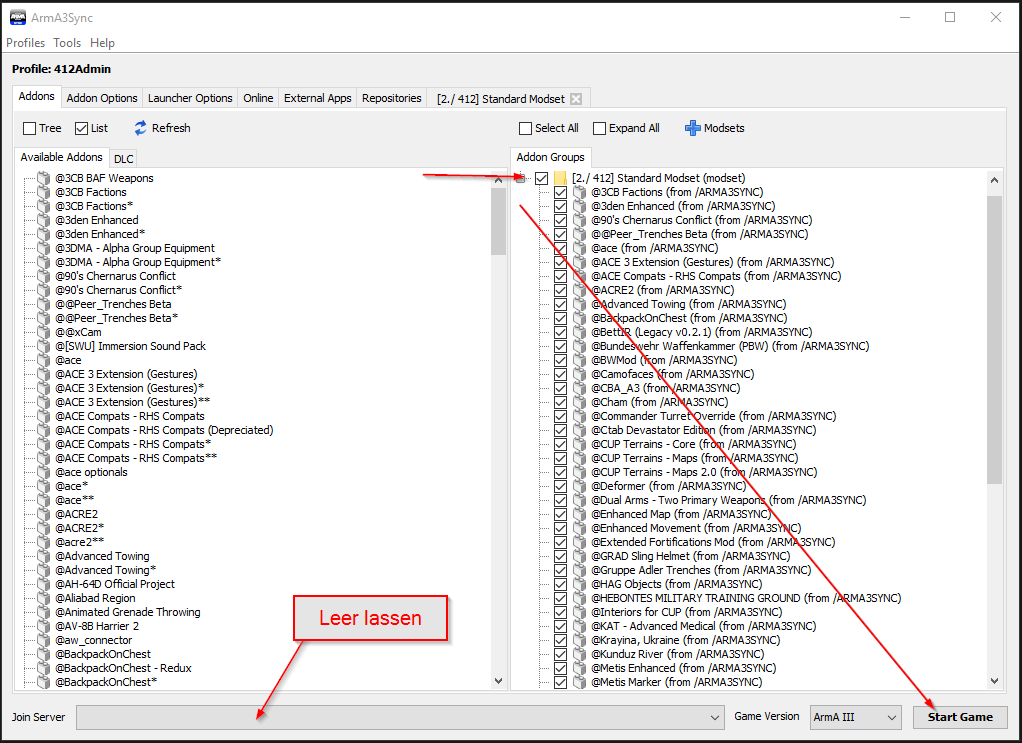Click the ArmA3Sync app icon in title bar
The height and width of the screenshot is (743, 1022).
click(18, 17)
